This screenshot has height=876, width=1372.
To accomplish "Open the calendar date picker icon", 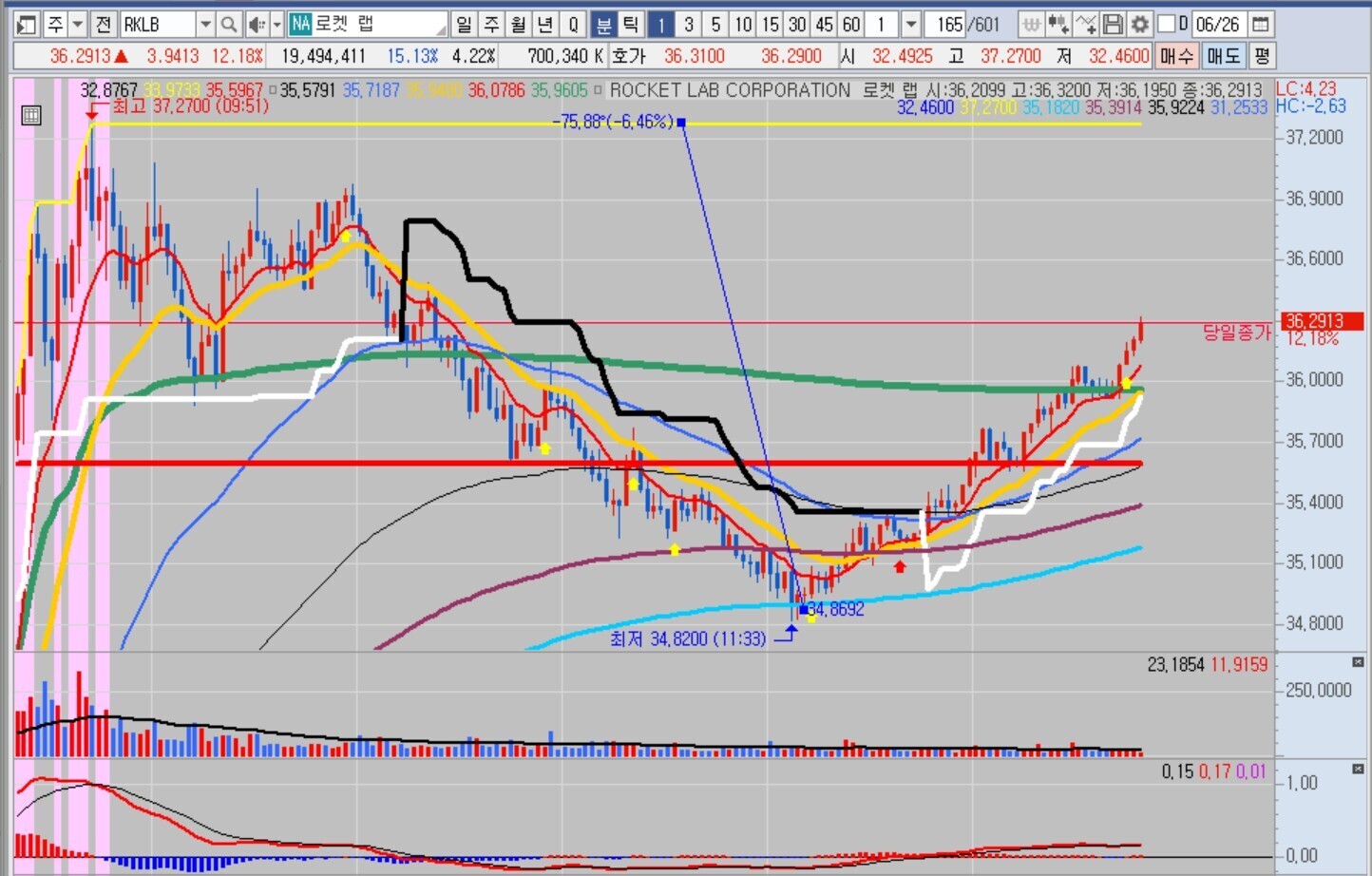I will (x=1261, y=25).
